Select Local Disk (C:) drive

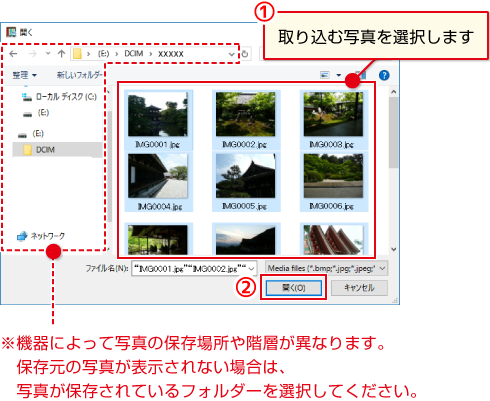click(59, 97)
